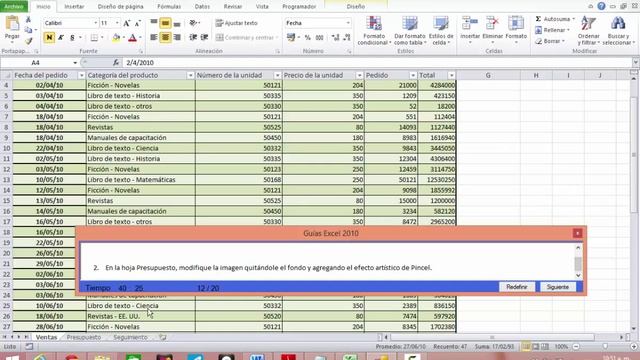Click increase decimals icon
640x360 pixels.
pos(335,38)
